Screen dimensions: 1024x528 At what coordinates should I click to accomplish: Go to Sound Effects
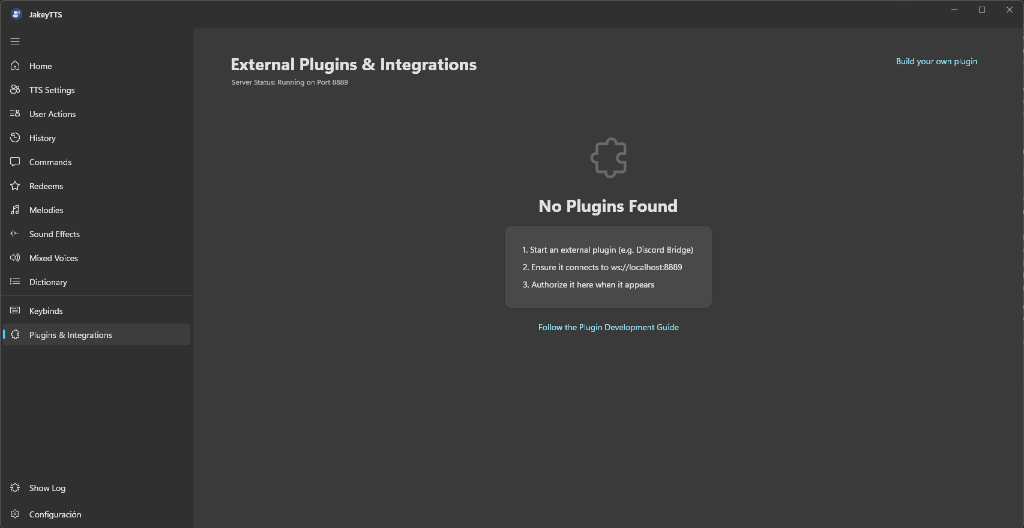click(x=97, y=234)
